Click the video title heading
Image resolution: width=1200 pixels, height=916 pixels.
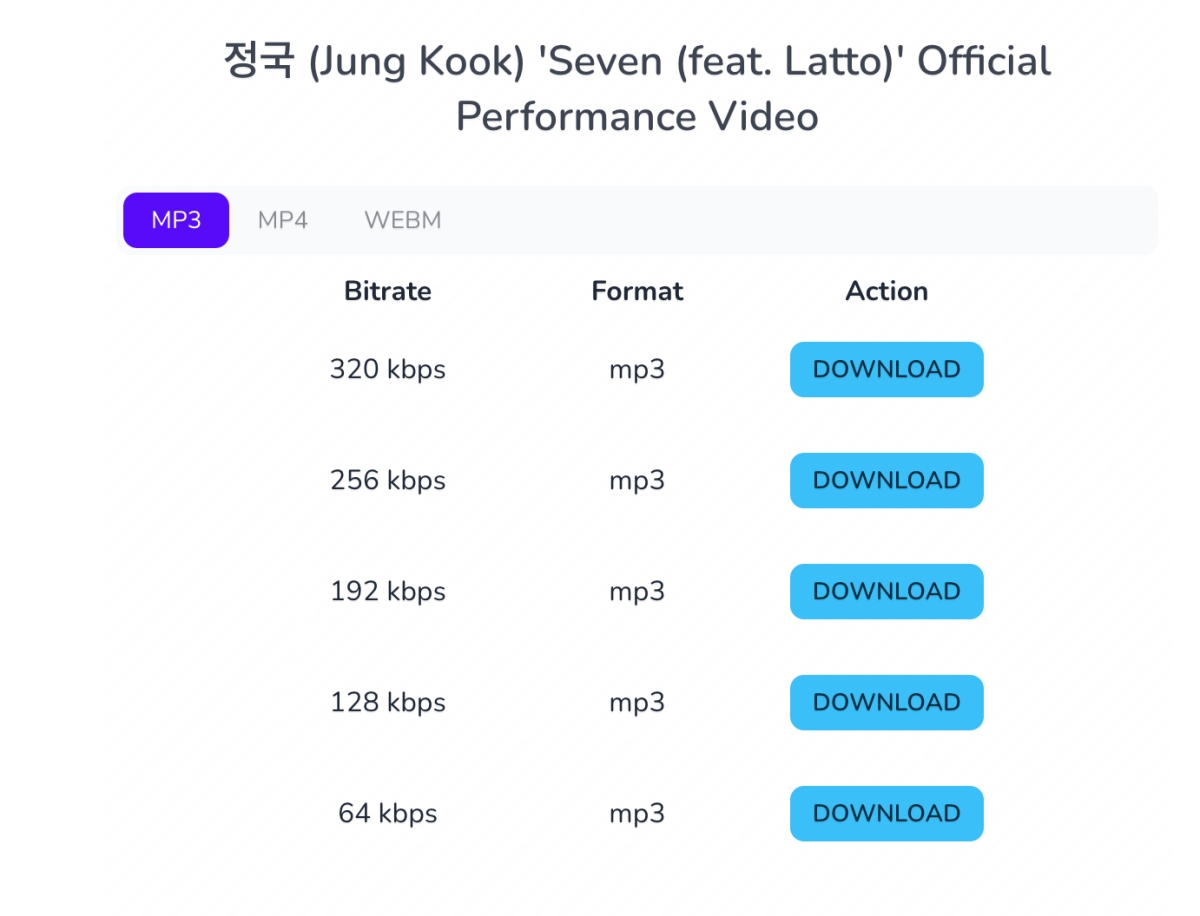(x=637, y=89)
